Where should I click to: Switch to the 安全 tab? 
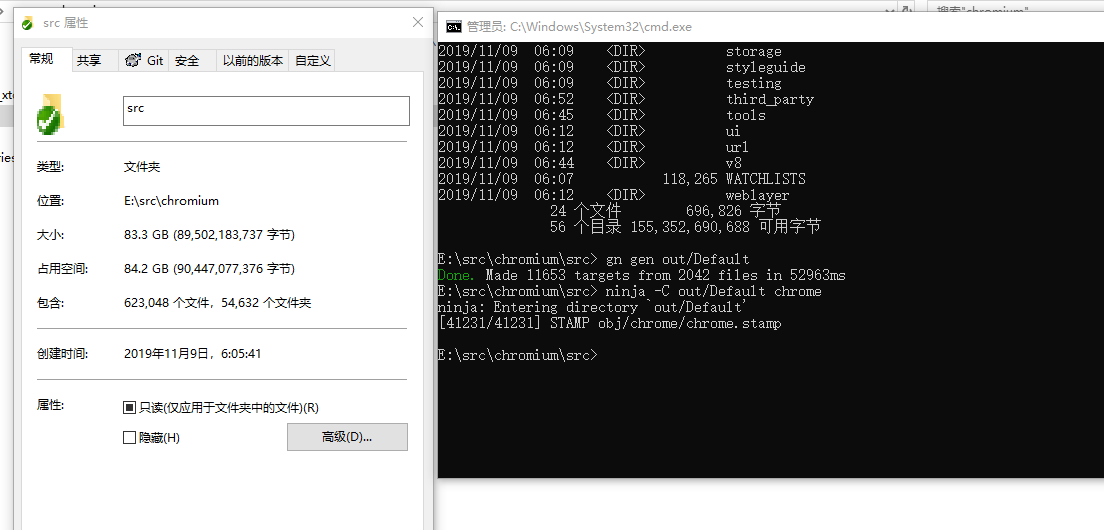(x=187, y=61)
